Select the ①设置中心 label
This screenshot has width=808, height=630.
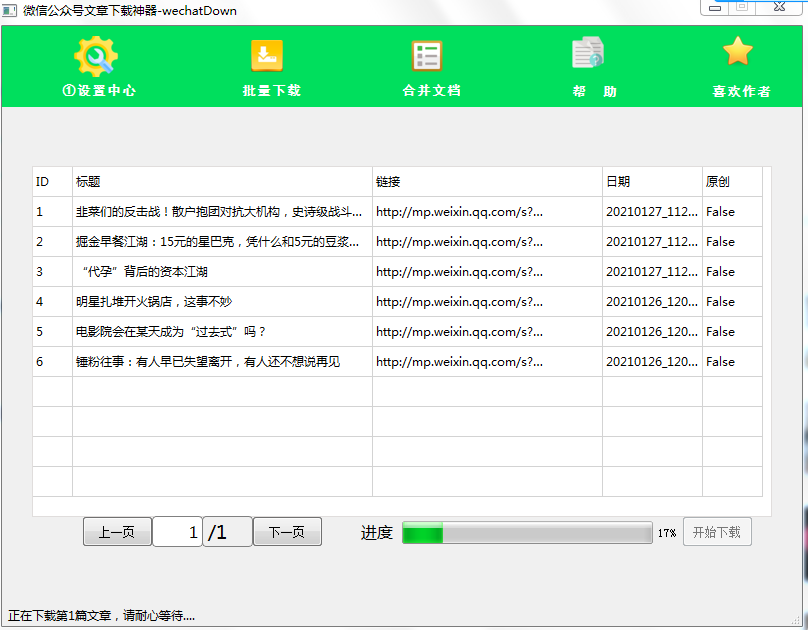pos(99,91)
